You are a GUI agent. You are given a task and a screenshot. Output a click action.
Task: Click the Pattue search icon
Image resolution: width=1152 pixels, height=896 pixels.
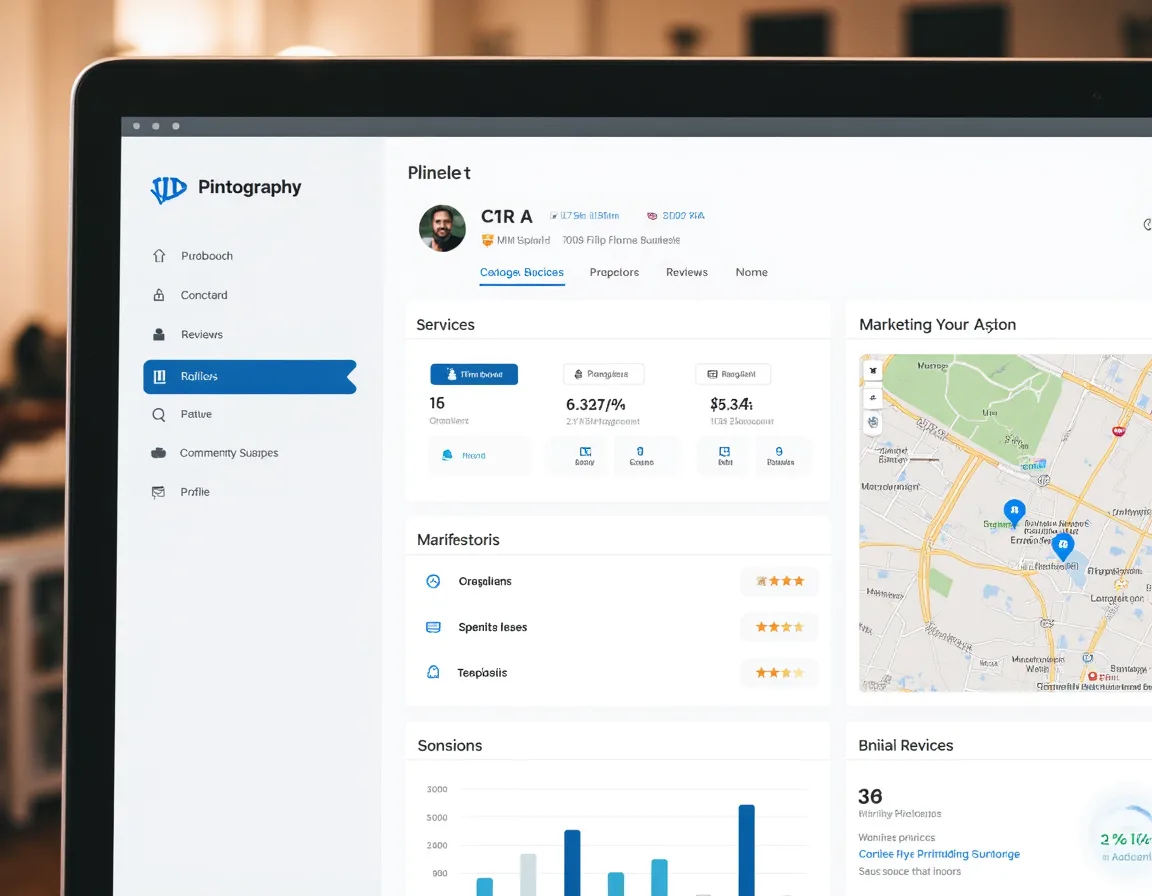tap(159, 414)
